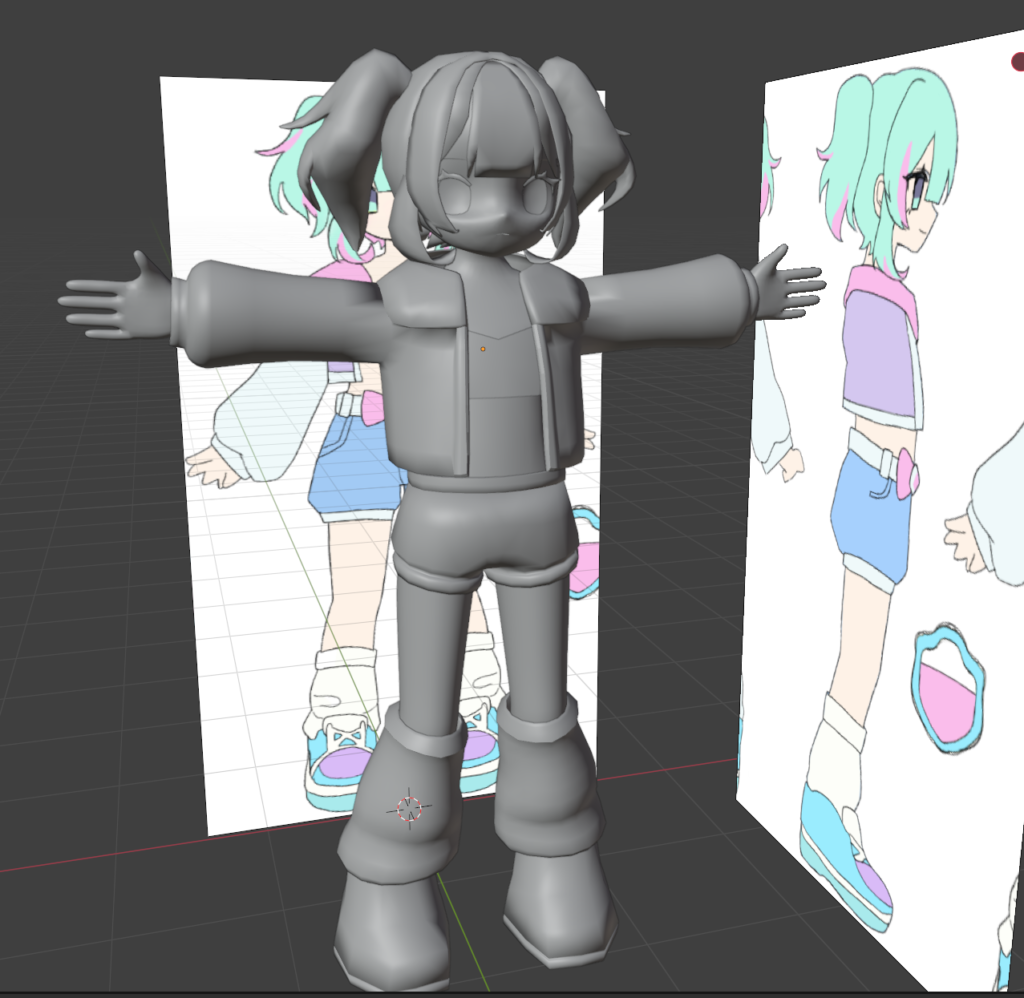Select the pink potion bag on side reference
The height and width of the screenshot is (998, 1024).
(946, 689)
